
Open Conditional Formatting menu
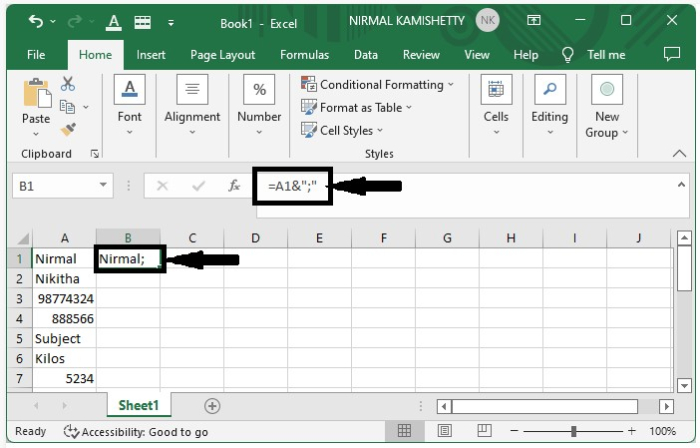(x=378, y=84)
